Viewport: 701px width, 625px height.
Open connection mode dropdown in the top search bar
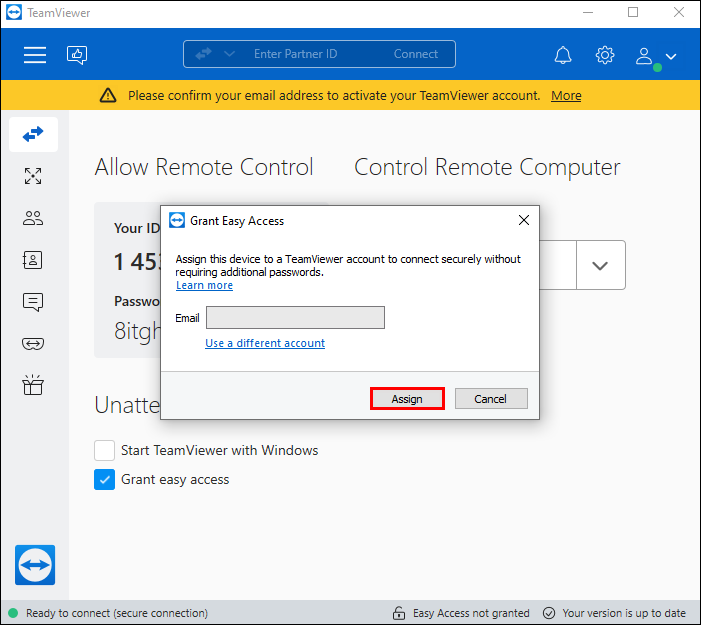click(229, 54)
